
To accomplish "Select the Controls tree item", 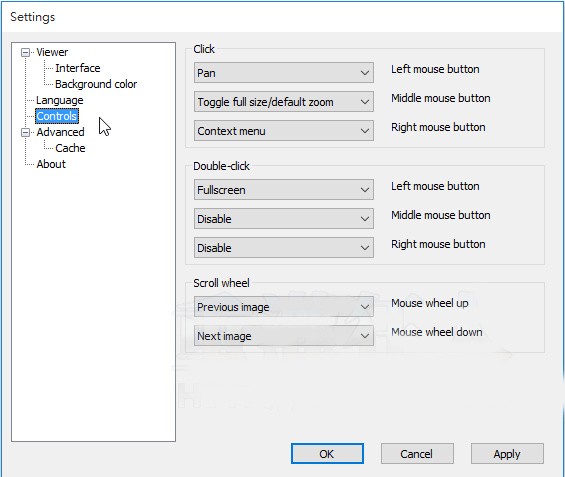I will click(57, 116).
